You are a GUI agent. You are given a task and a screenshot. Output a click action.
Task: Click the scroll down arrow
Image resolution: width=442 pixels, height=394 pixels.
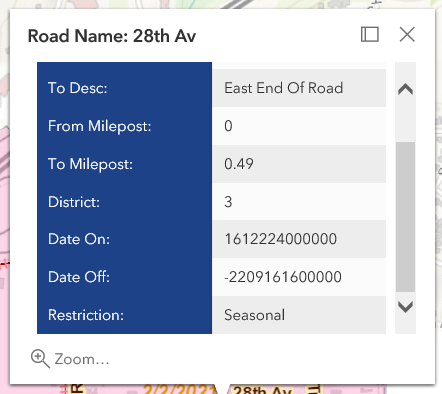click(x=405, y=307)
